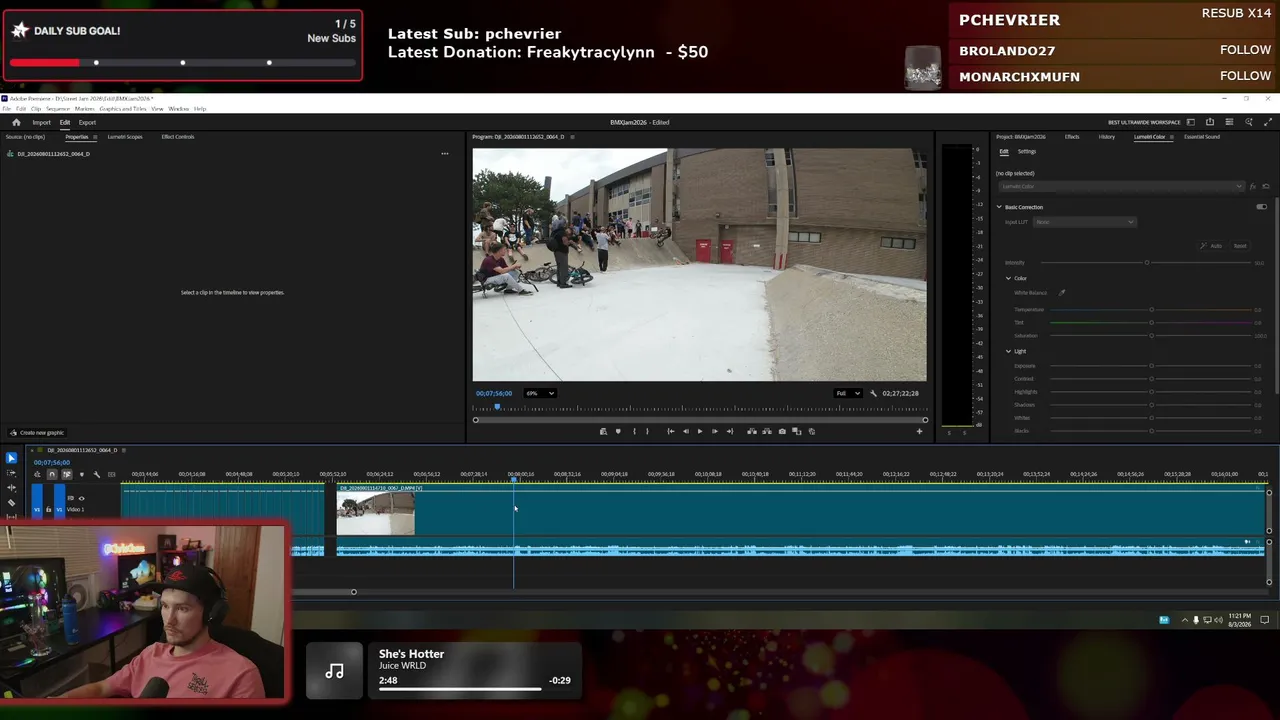This screenshot has height=720, width=1280.
Task: Open the Sequence menu
Action: tap(58, 109)
